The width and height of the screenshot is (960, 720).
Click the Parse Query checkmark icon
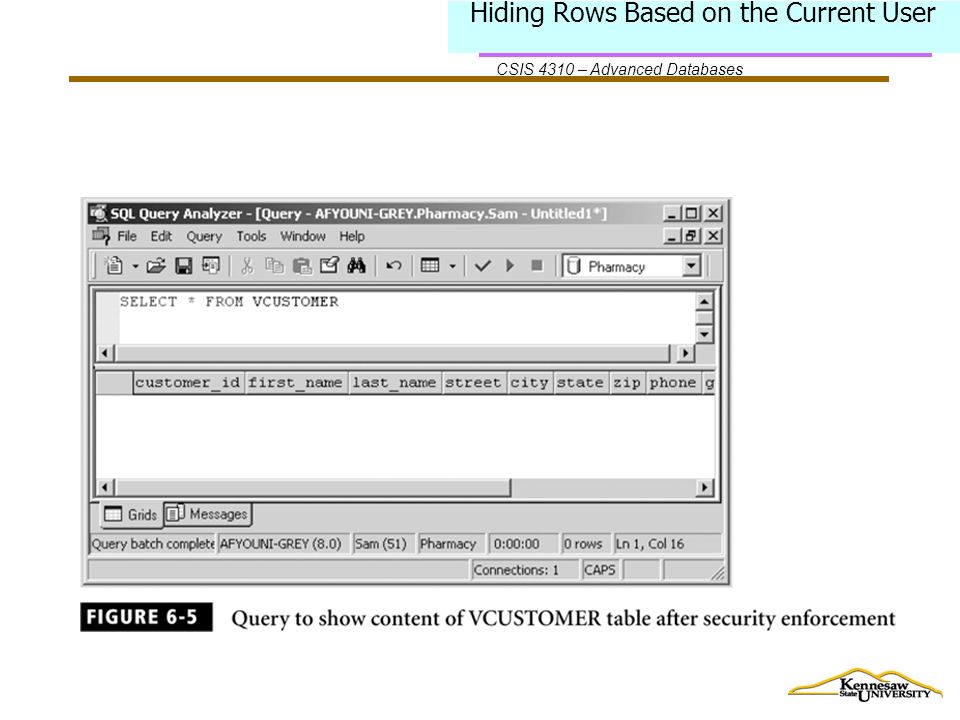[482, 266]
